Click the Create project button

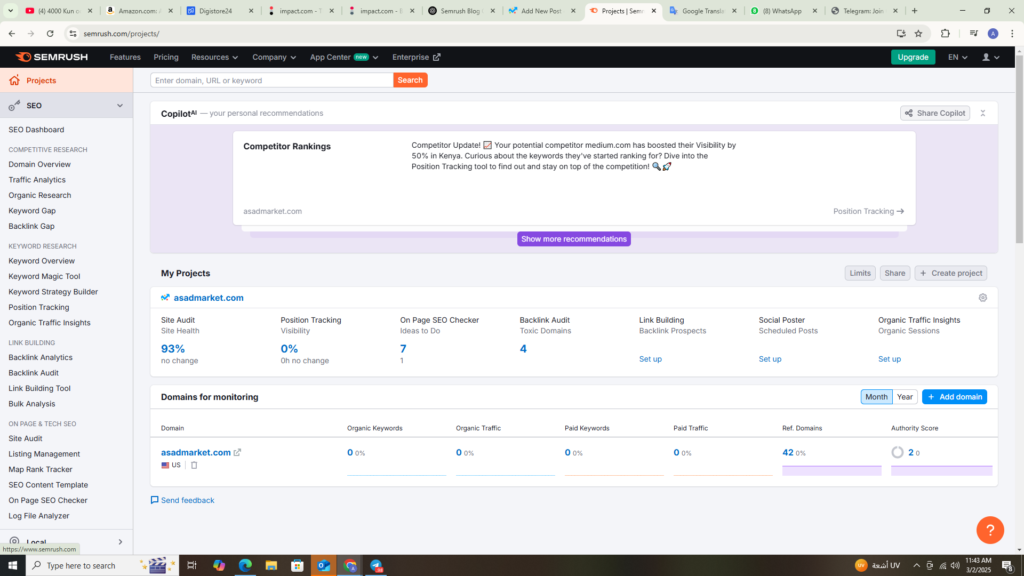click(x=951, y=273)
